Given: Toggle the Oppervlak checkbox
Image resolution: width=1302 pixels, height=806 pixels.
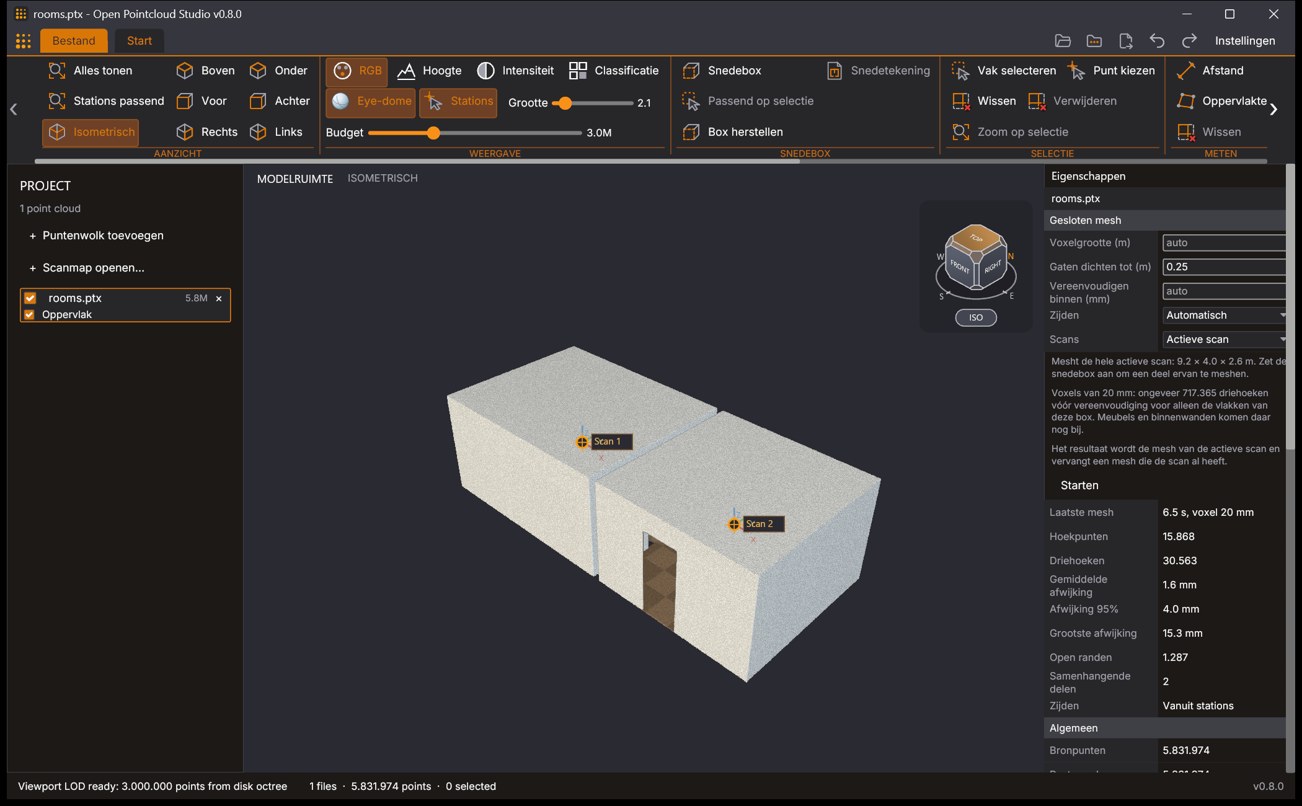Looking at the screenshot, I should [29, 314].
